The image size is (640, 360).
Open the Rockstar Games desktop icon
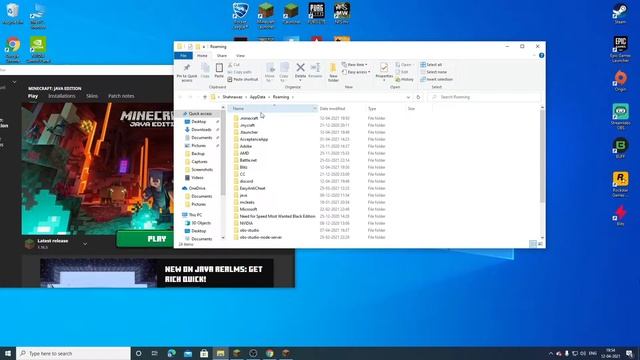620,184
